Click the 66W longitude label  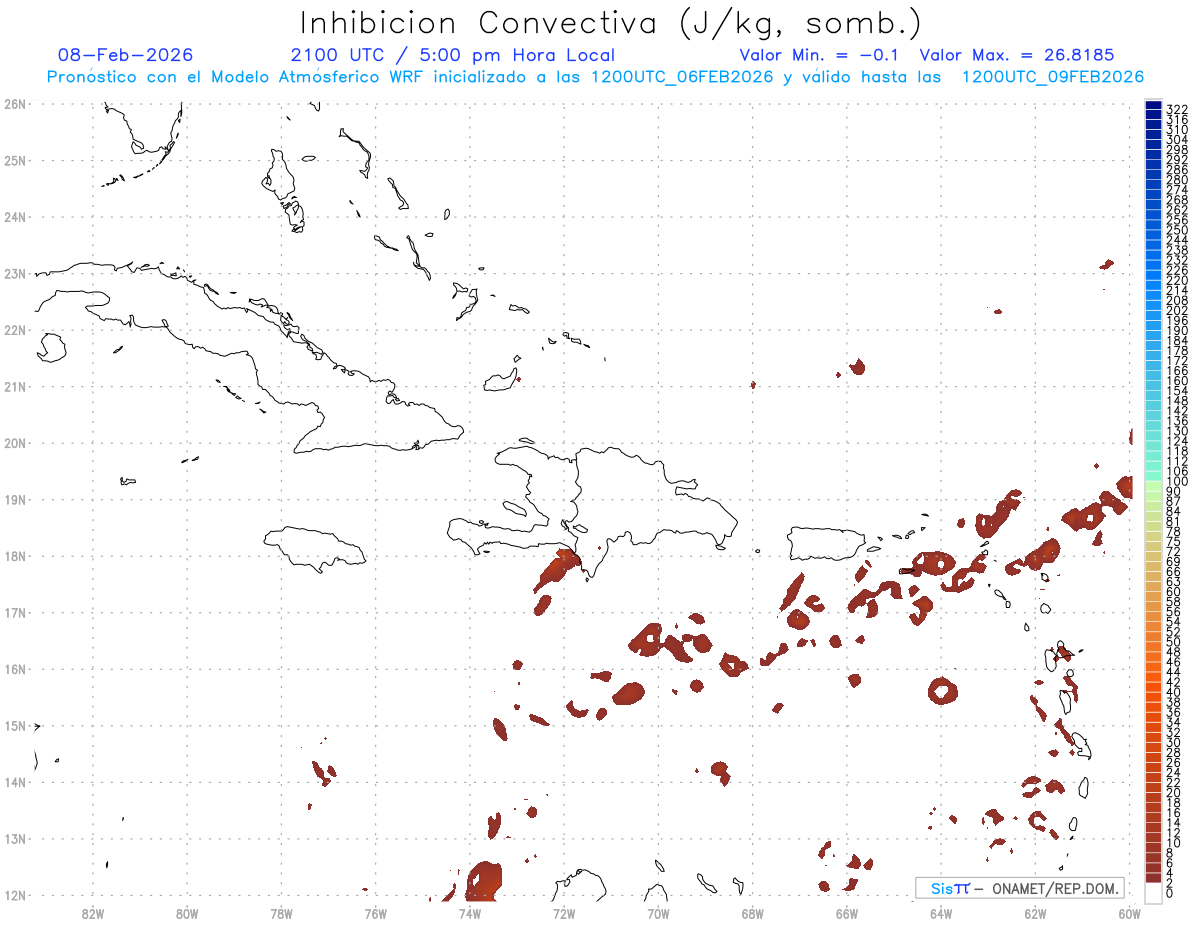click(x=847, y=913)
